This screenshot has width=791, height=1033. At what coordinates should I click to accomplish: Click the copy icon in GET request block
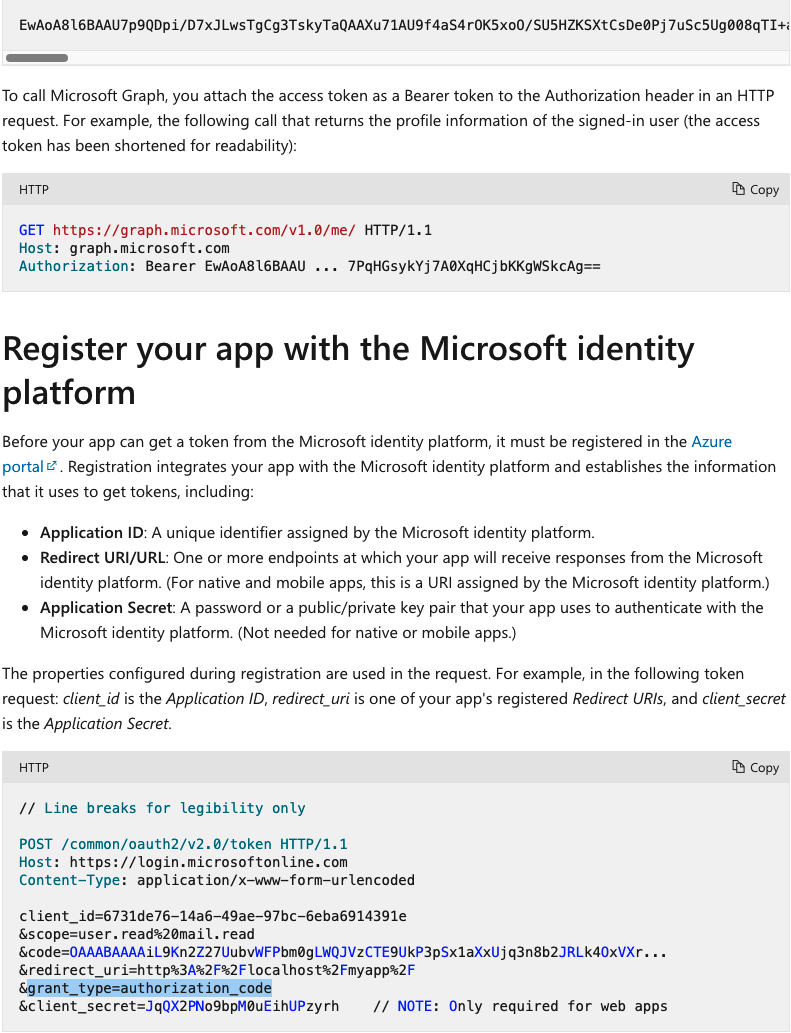tap(738, 189)
